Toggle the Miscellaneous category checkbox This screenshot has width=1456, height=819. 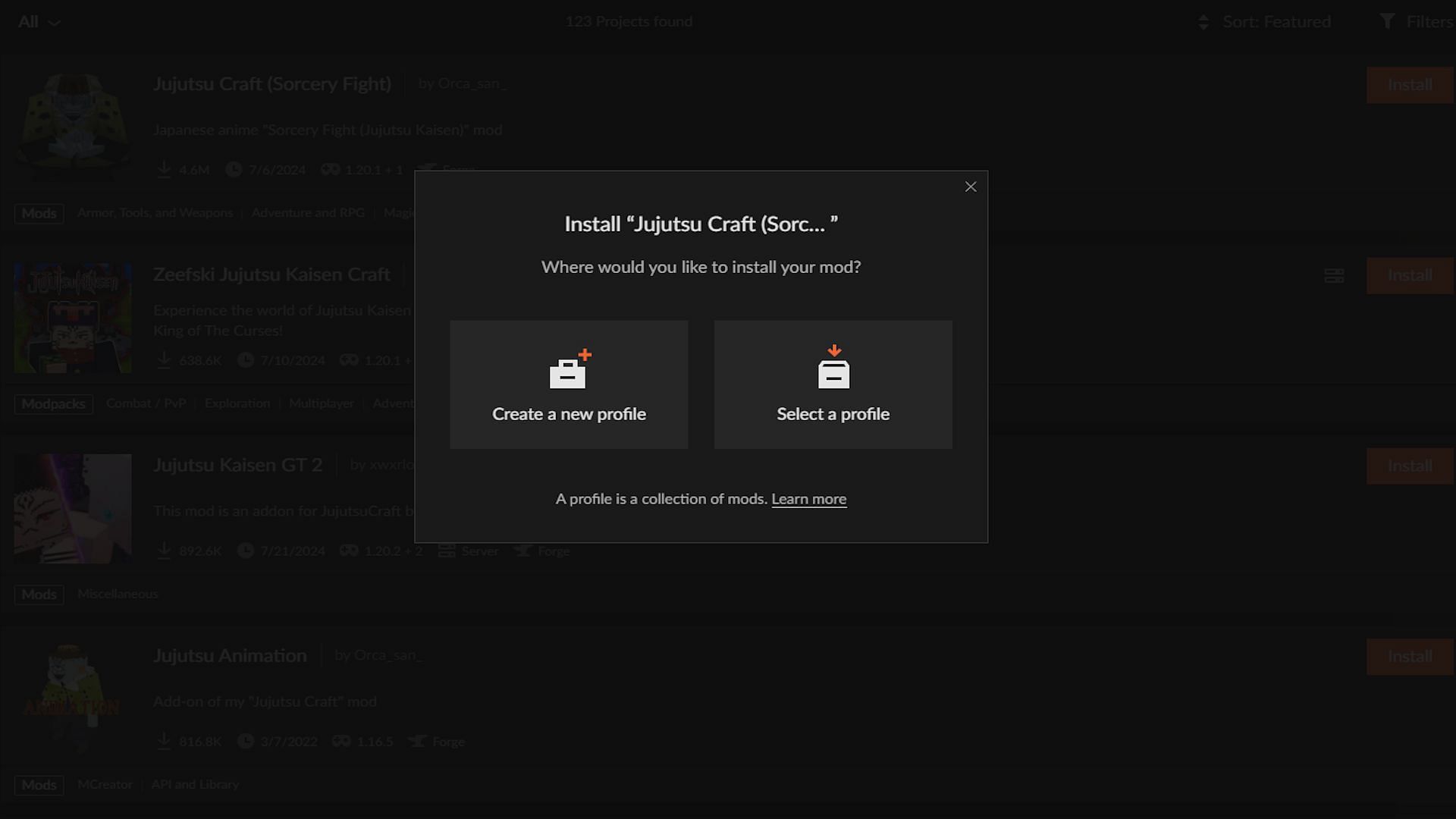pos(117,593)
